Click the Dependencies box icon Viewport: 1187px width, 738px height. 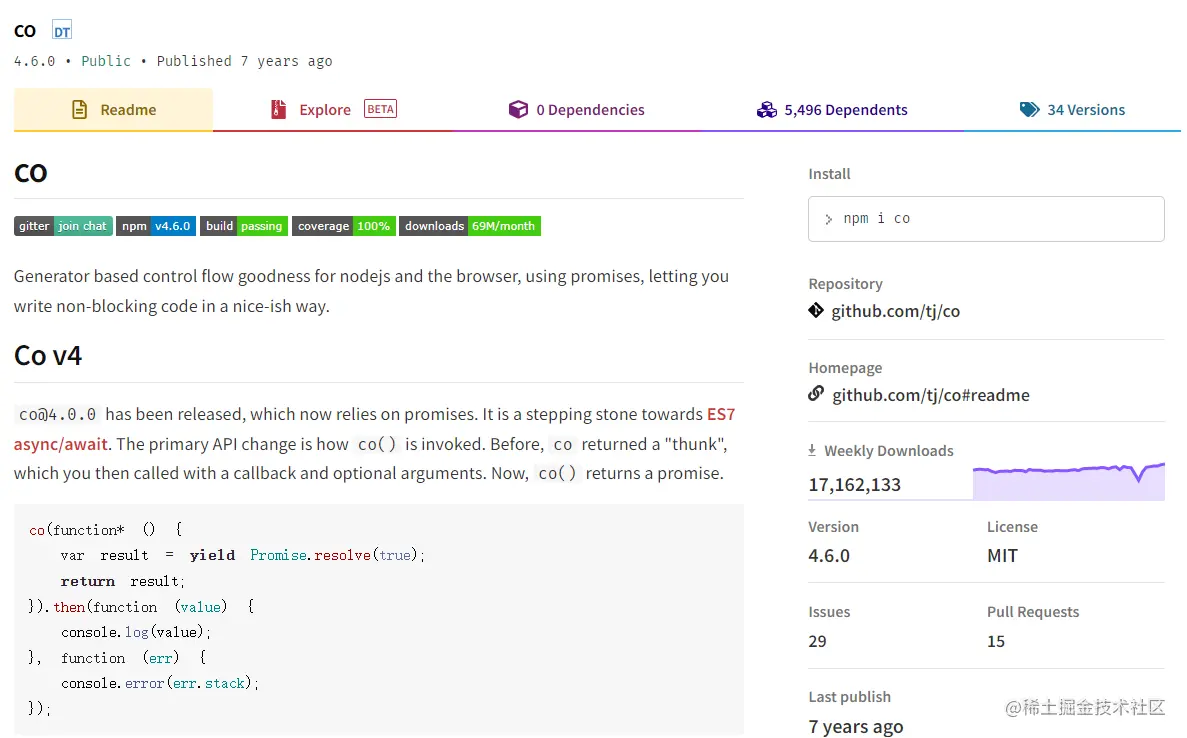(518, 110)
